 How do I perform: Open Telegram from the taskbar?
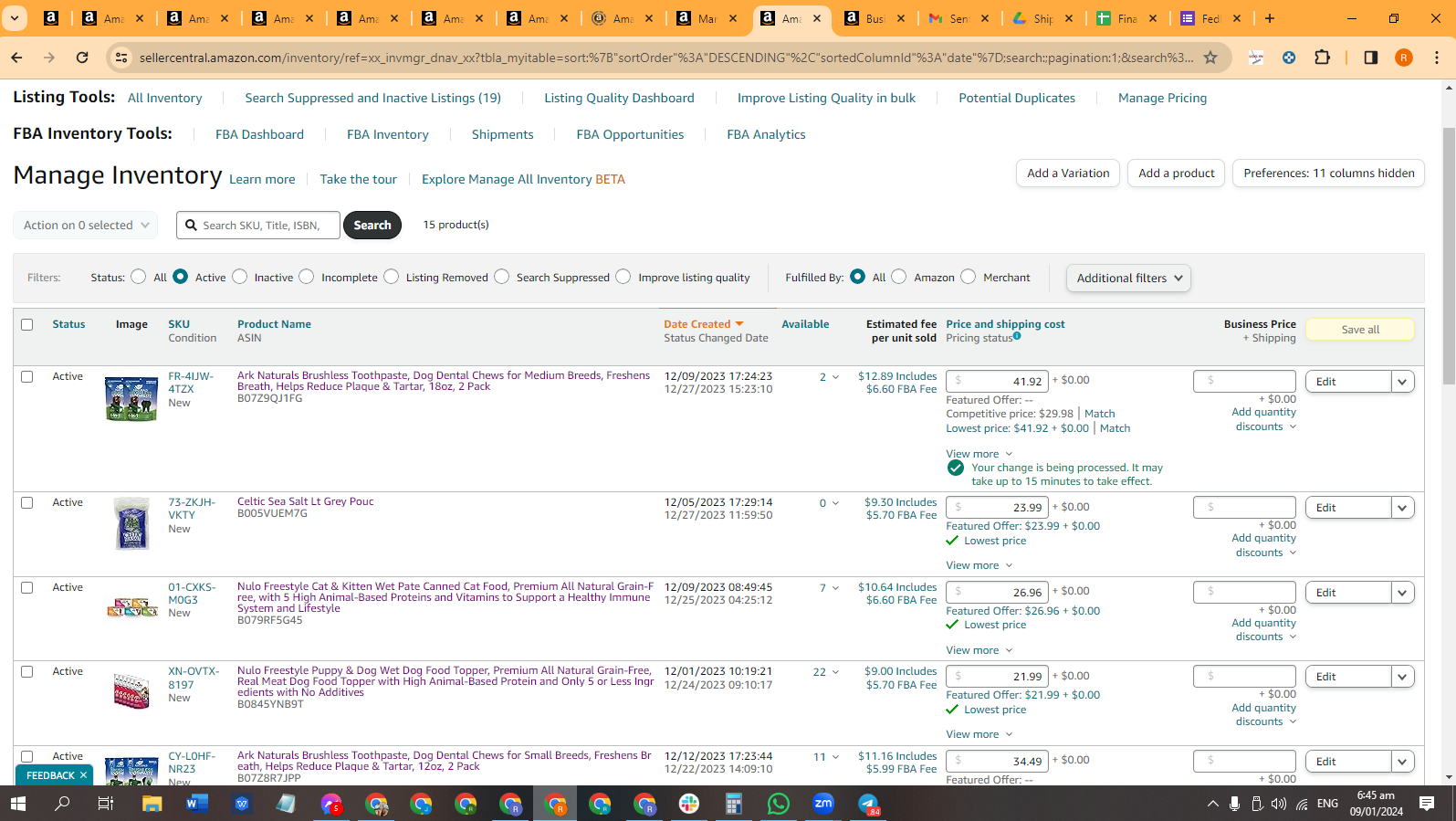click(869, 804)
